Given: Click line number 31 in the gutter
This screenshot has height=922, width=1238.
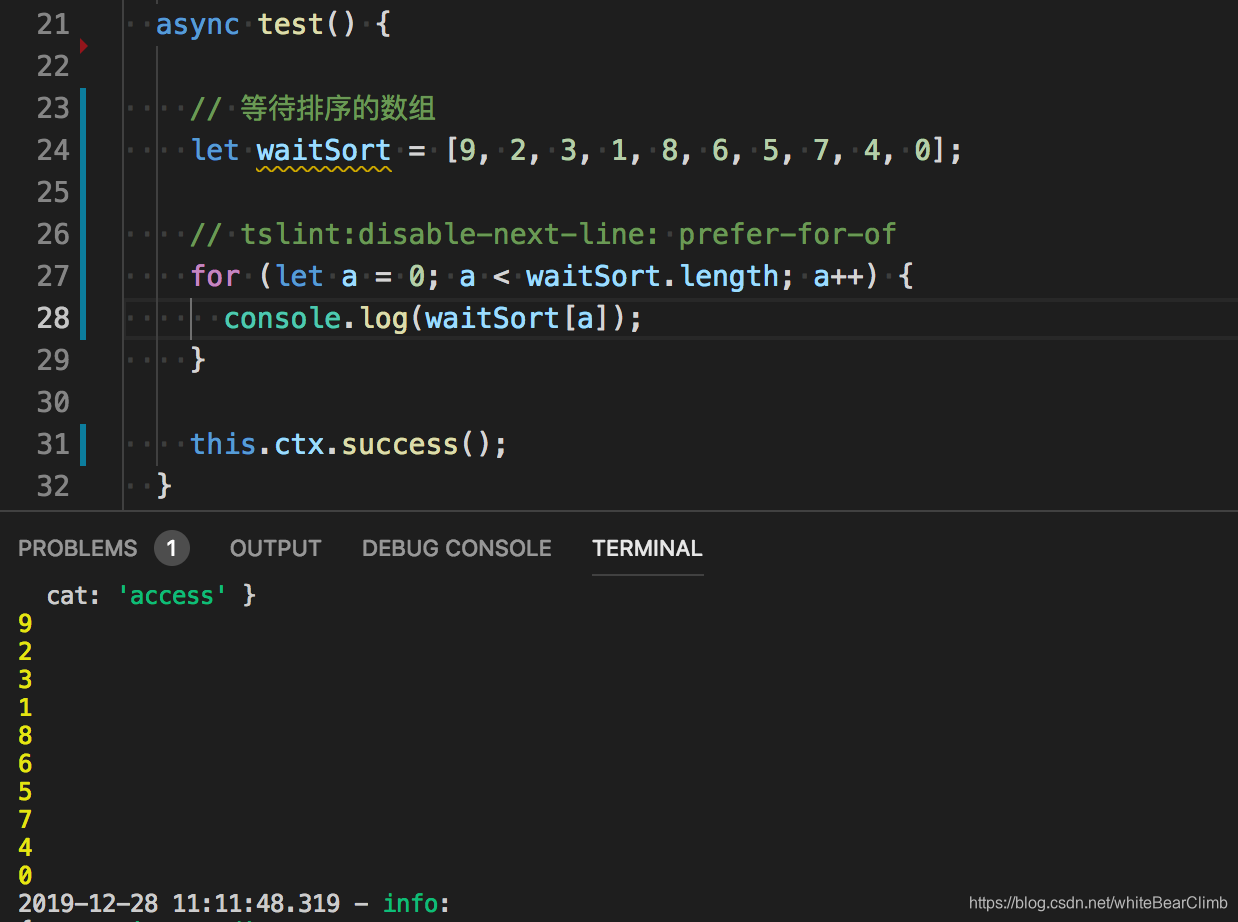Looking at the screenshot, I should tap(53, 444).
